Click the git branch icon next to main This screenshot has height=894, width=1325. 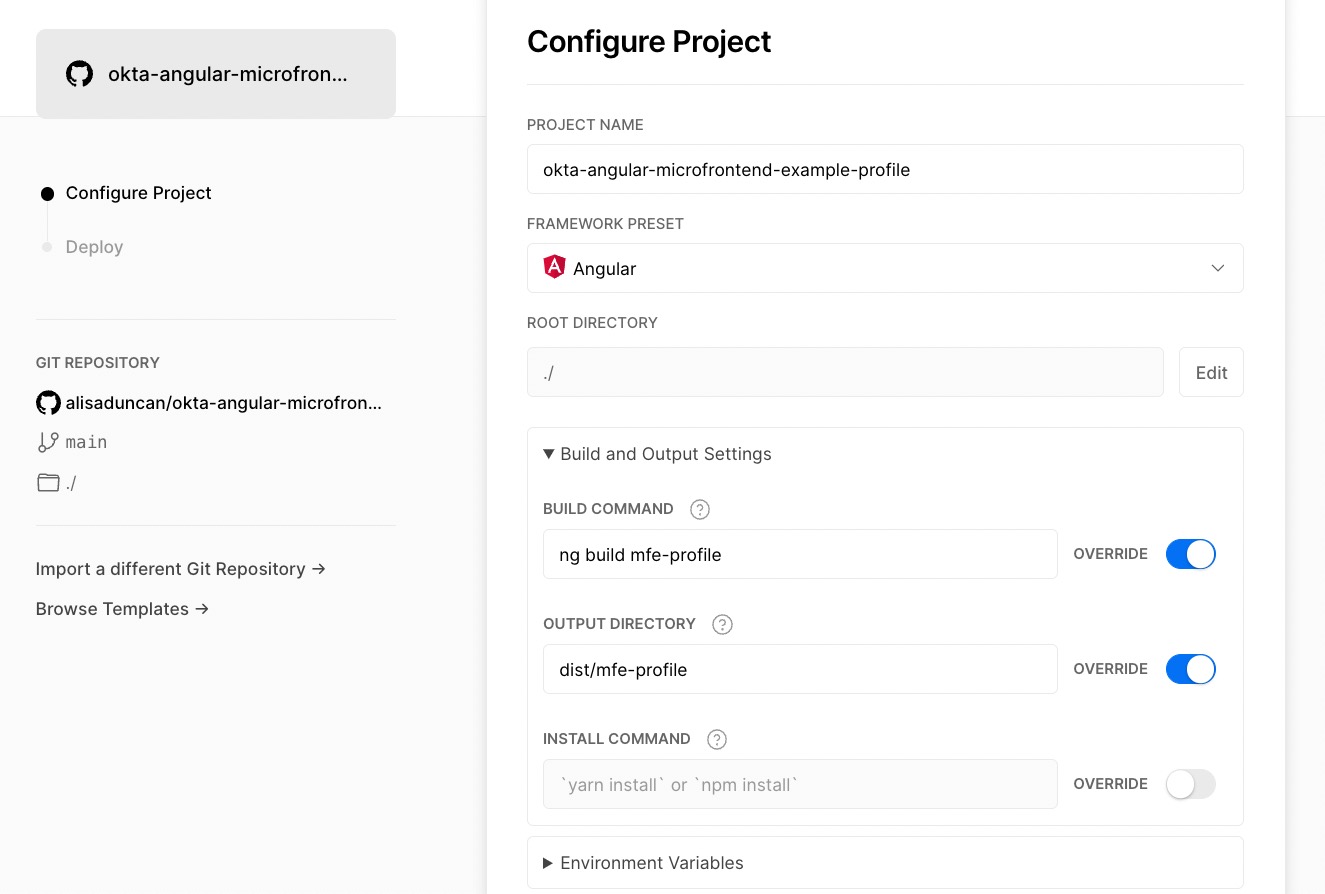click(48, 442)
